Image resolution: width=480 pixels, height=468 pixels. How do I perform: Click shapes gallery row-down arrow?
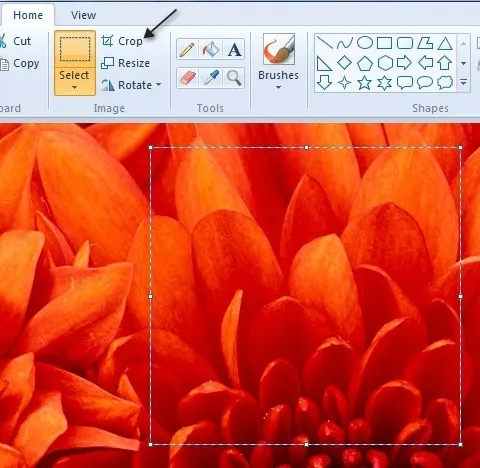click(463, 63)
